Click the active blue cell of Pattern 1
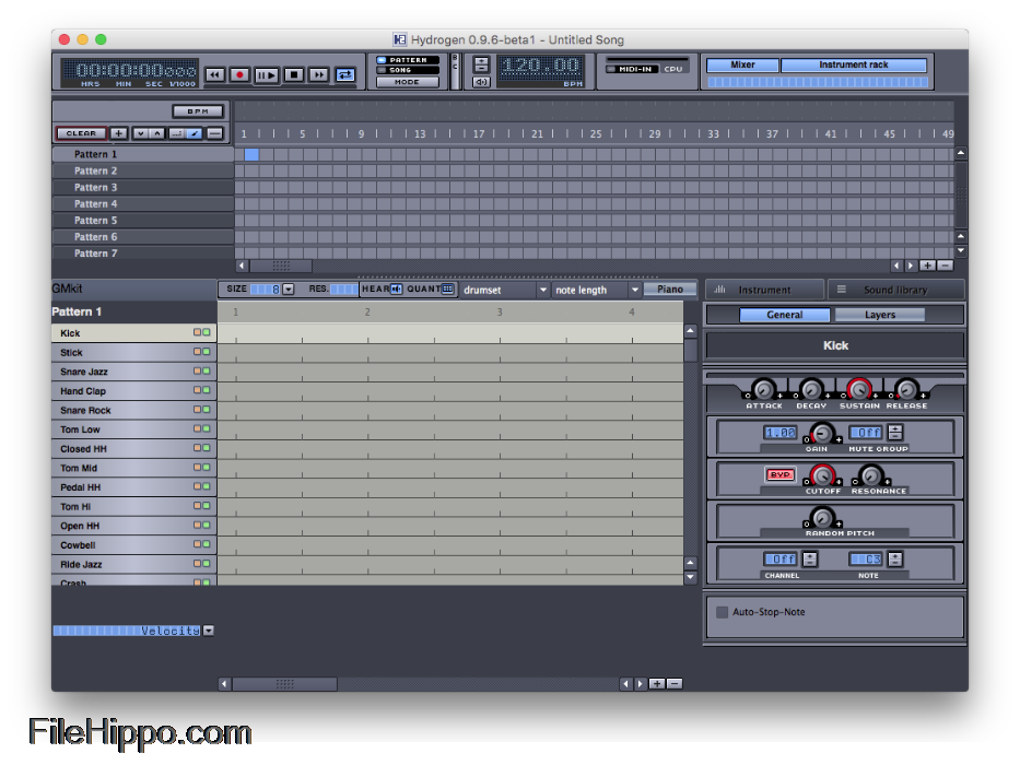 pos(252,154)
